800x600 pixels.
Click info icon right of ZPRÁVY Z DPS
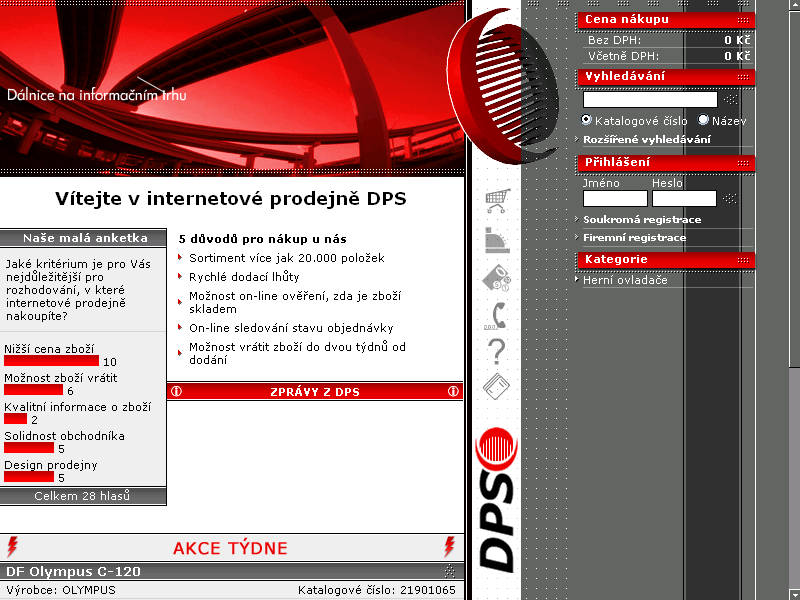453,391
